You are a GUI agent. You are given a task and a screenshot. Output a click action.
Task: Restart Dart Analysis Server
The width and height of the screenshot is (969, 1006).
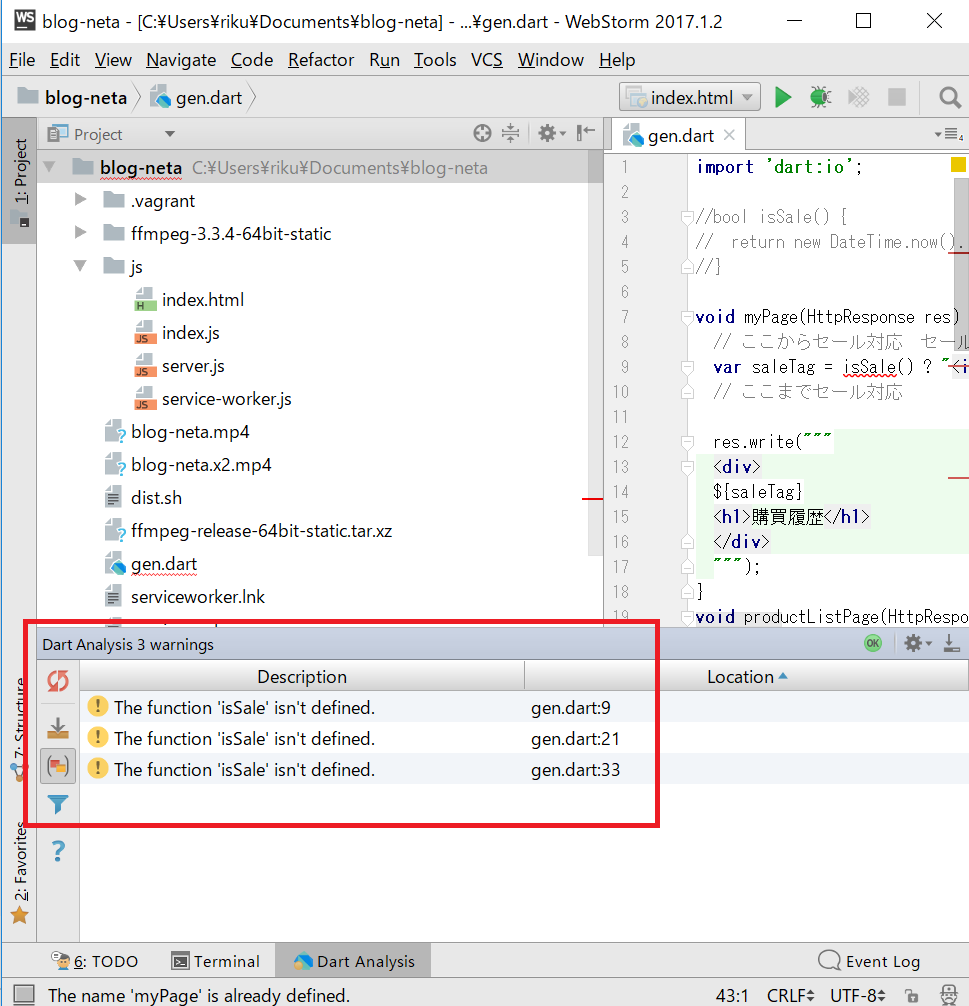58,681
